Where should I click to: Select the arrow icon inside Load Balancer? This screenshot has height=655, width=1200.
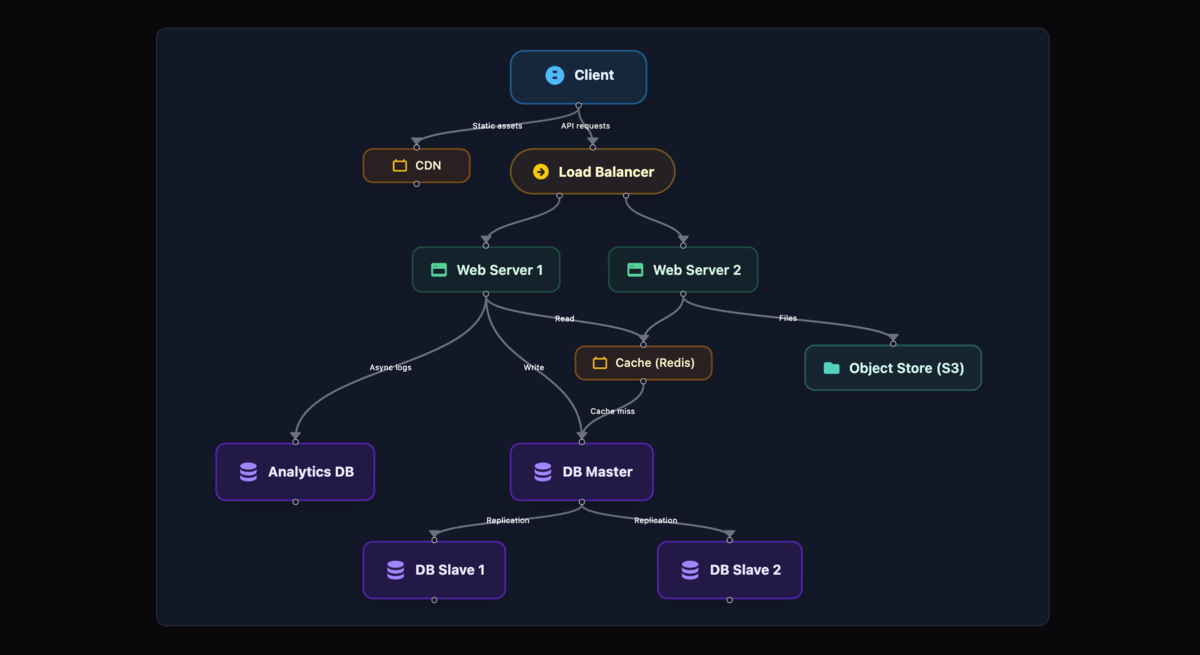pyautogui.click(x=540, y=171)
